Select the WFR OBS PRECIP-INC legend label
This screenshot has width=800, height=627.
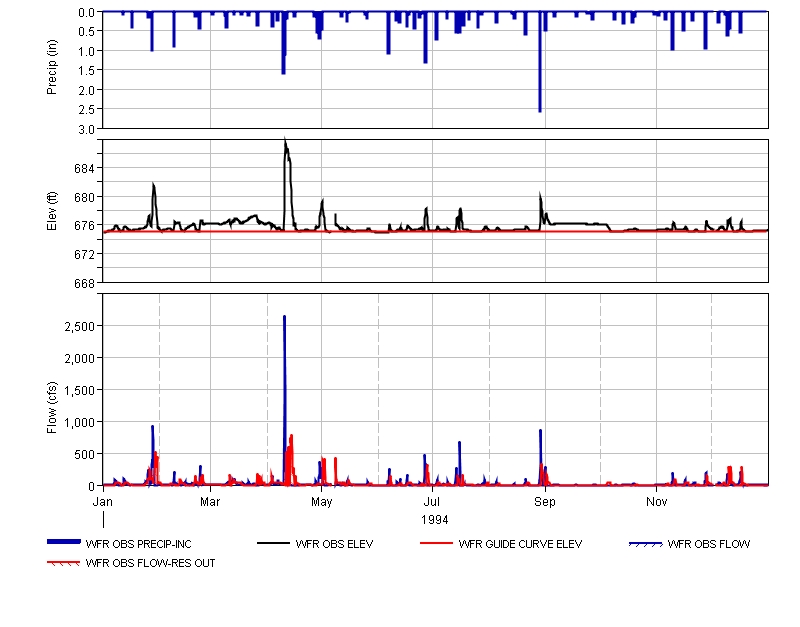[x=136, y=545]
